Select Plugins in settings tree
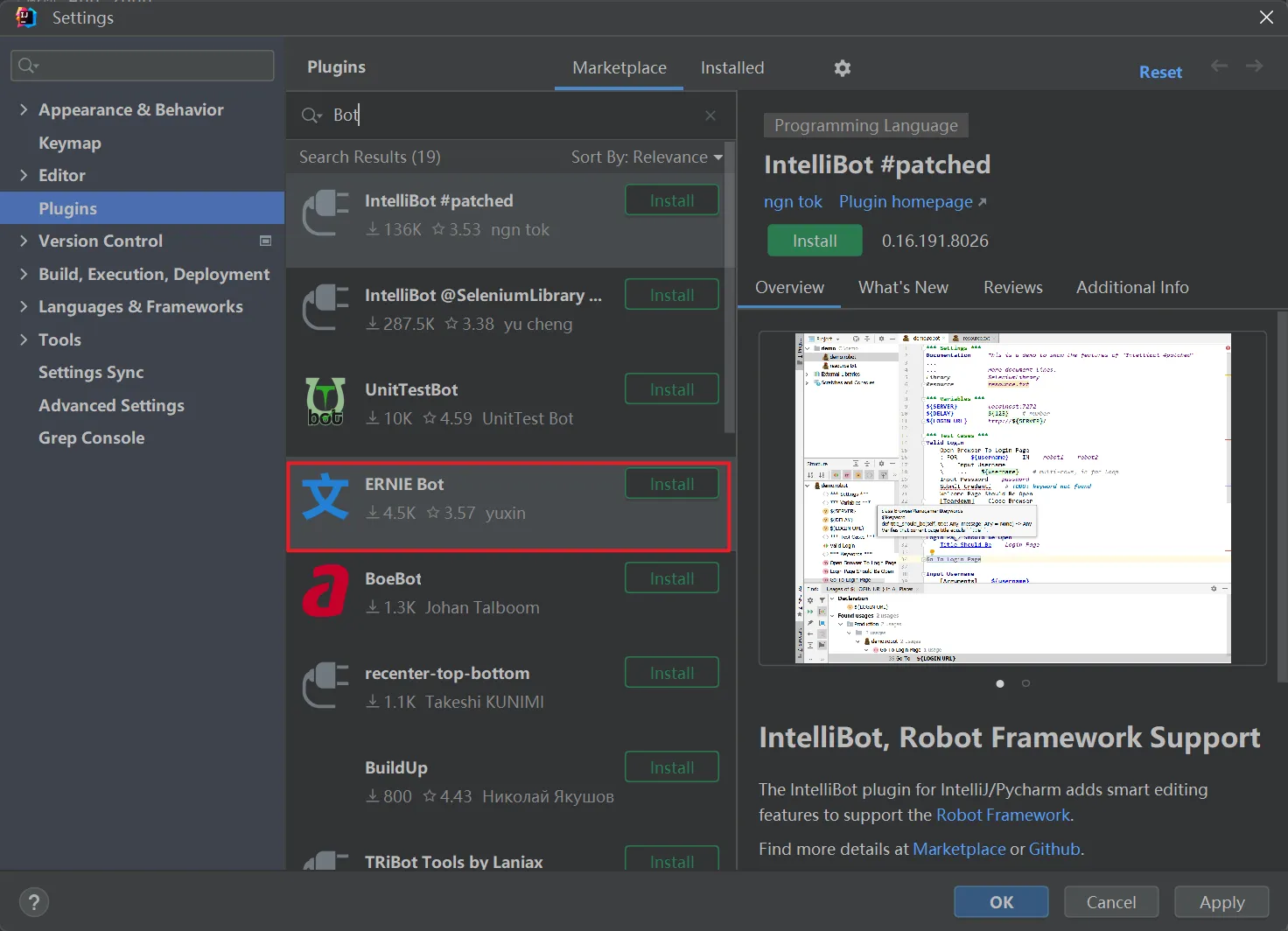The width and height of the screenshot is (1288, 931). 142,208
